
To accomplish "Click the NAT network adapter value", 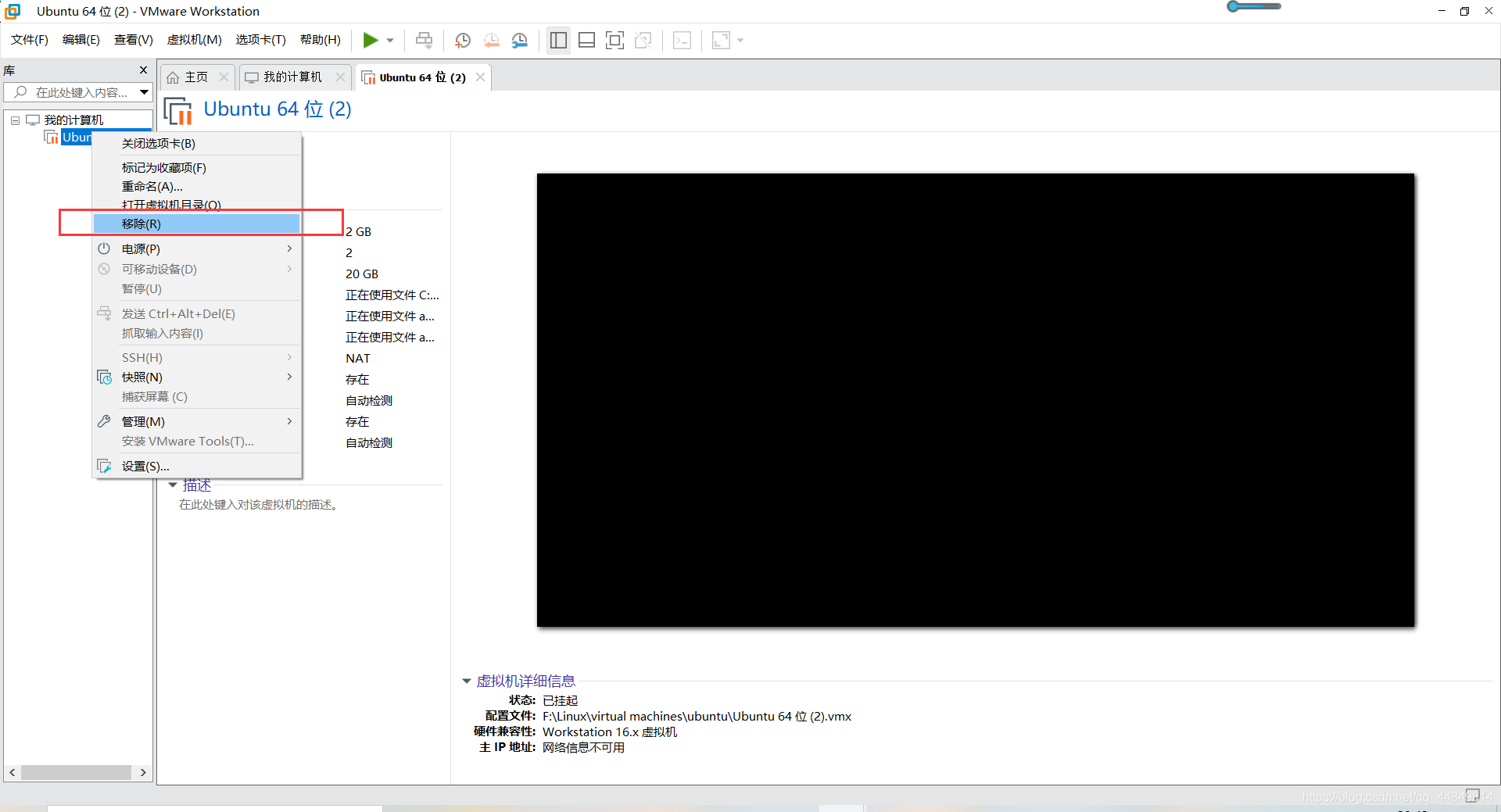I will pos(358,359).
